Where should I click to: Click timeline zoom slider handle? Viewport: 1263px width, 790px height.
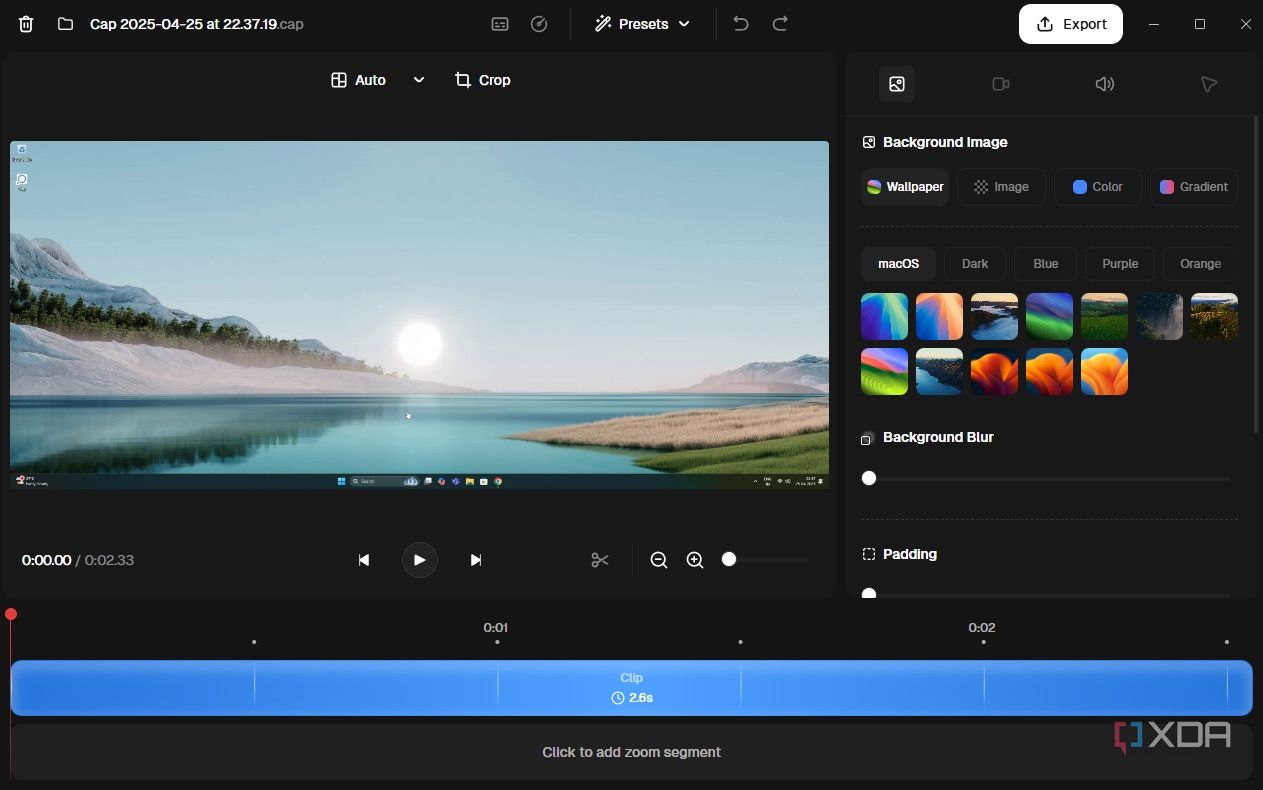coord(729,559)
